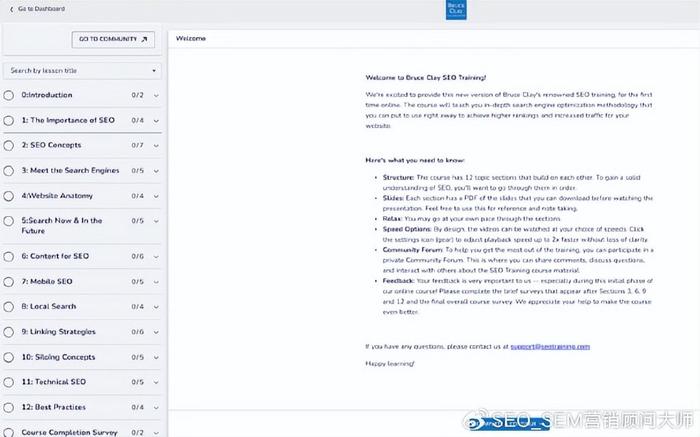
Task: Toggle circle for 8: Local Search
Action: [8, 307]
